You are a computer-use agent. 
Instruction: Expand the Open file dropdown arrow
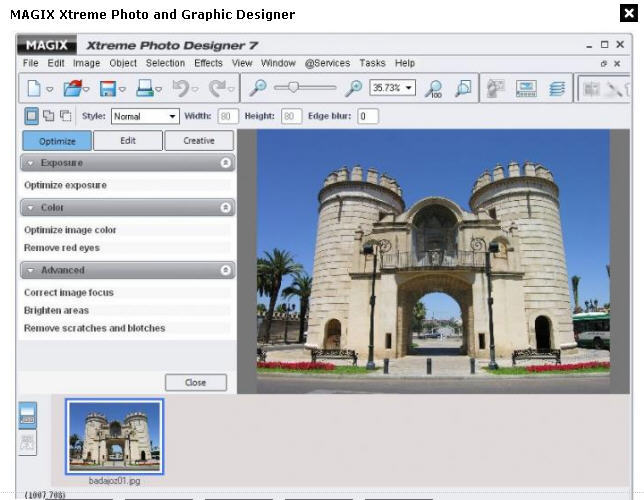coord(86,89)
